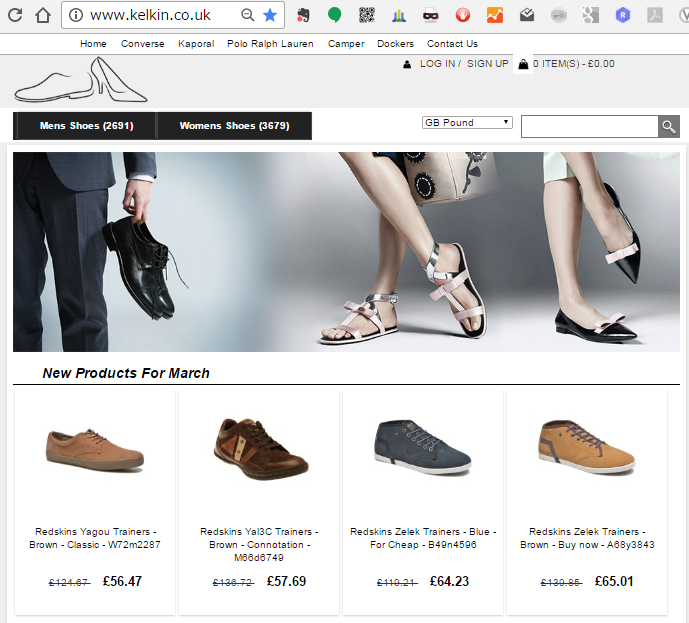Open the grey PDF extension icon
The width and height of the screenshot is (689, 623).
[x=655, y=15]
